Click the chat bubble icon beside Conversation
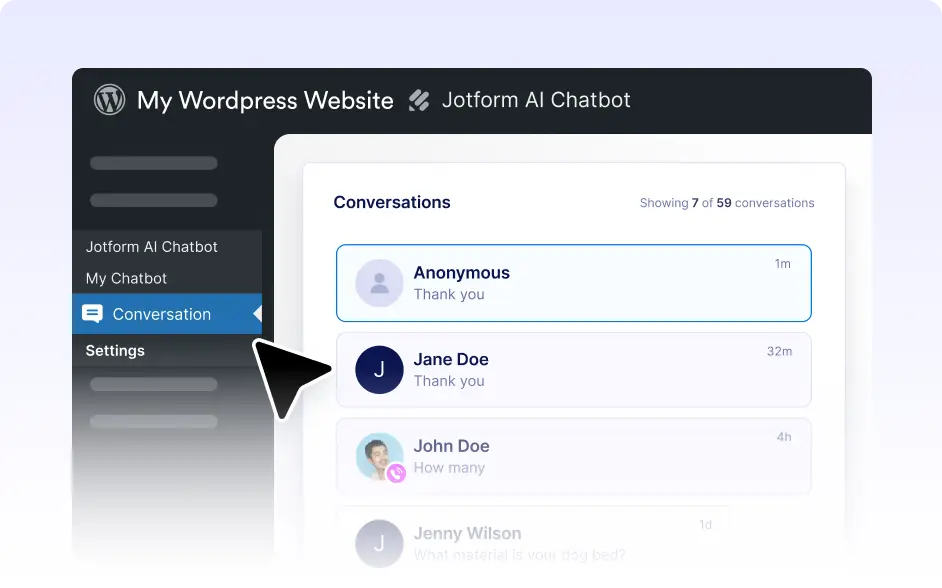 click(92, 314)
